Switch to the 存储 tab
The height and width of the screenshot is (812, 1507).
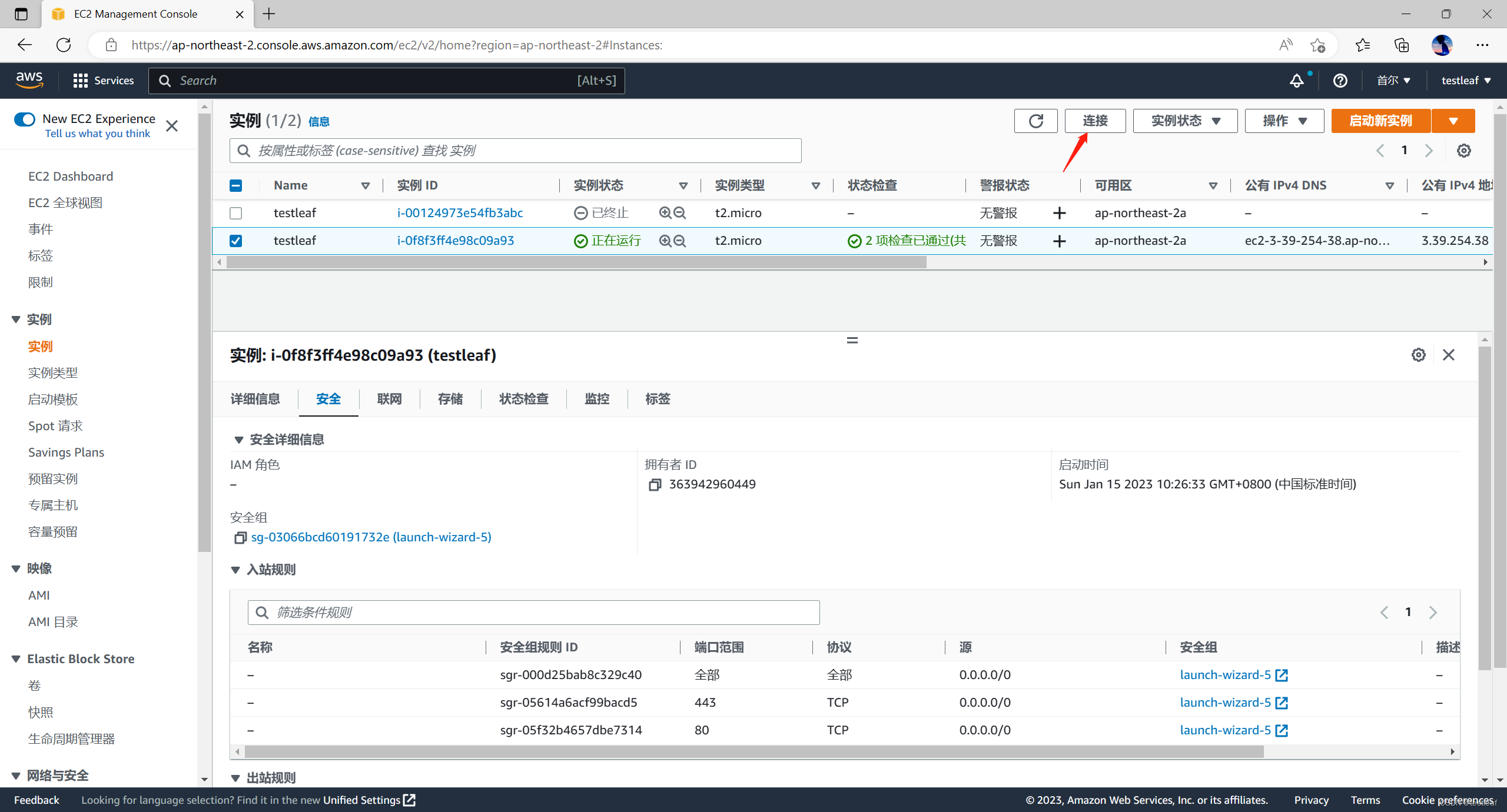pos(450,399)
